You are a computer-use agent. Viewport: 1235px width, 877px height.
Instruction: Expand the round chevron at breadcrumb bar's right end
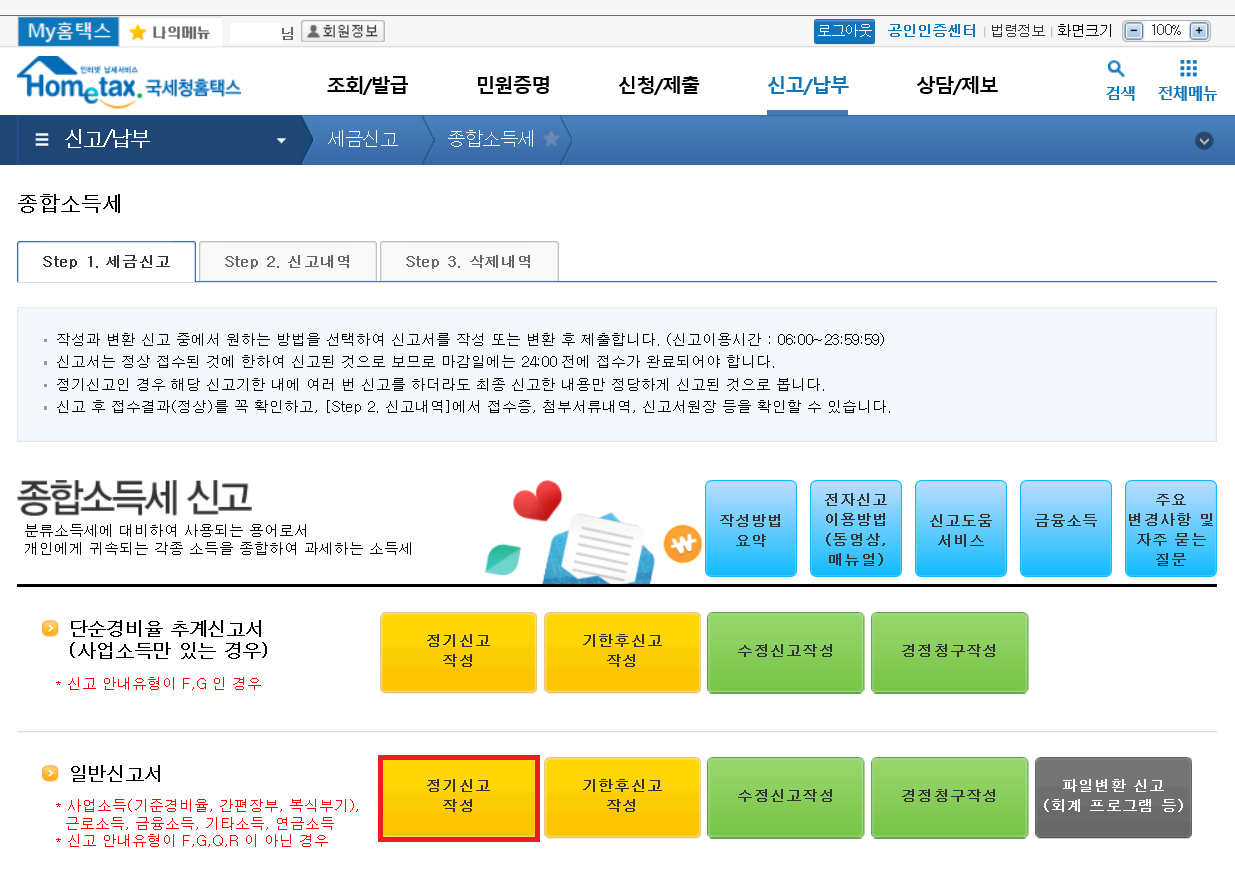[1204, 140]
